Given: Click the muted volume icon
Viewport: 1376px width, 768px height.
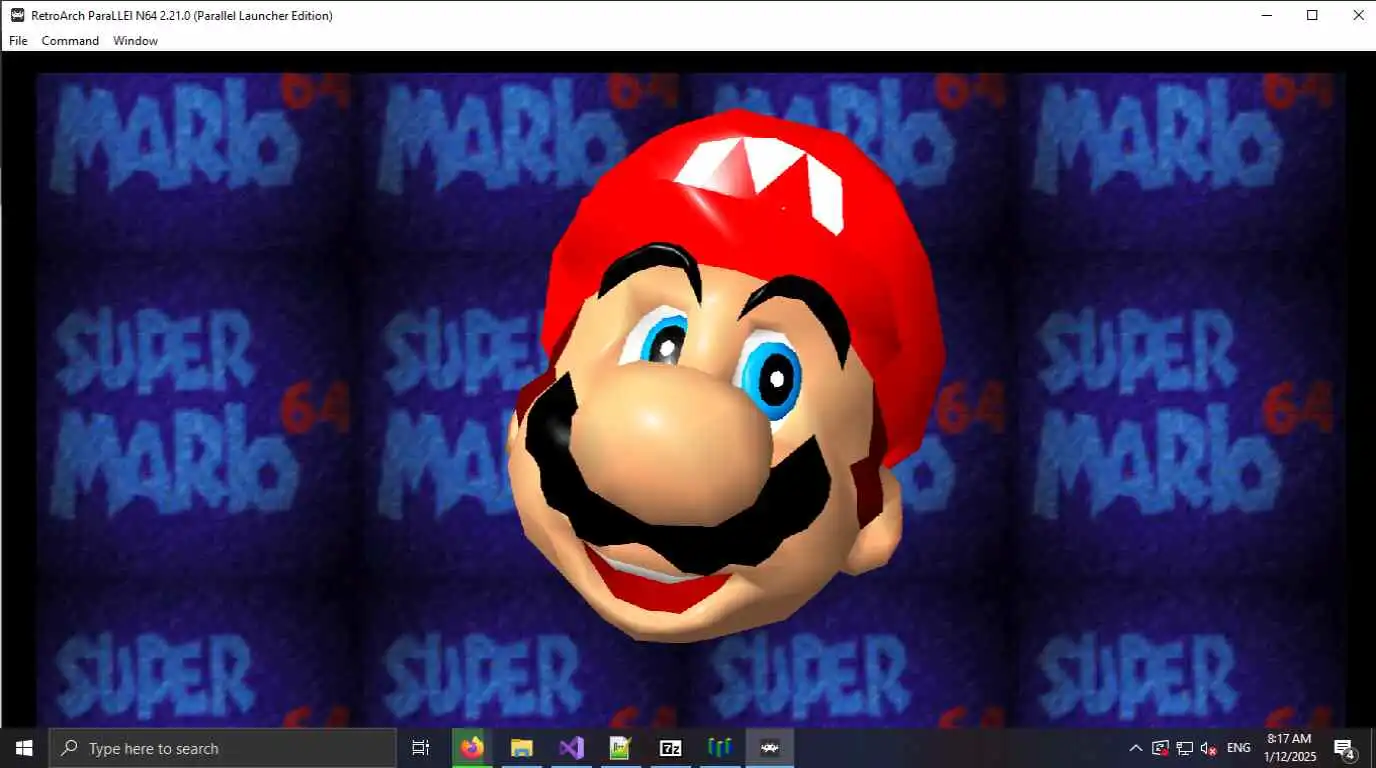Looking at the screenshot, I should 1208,748.
